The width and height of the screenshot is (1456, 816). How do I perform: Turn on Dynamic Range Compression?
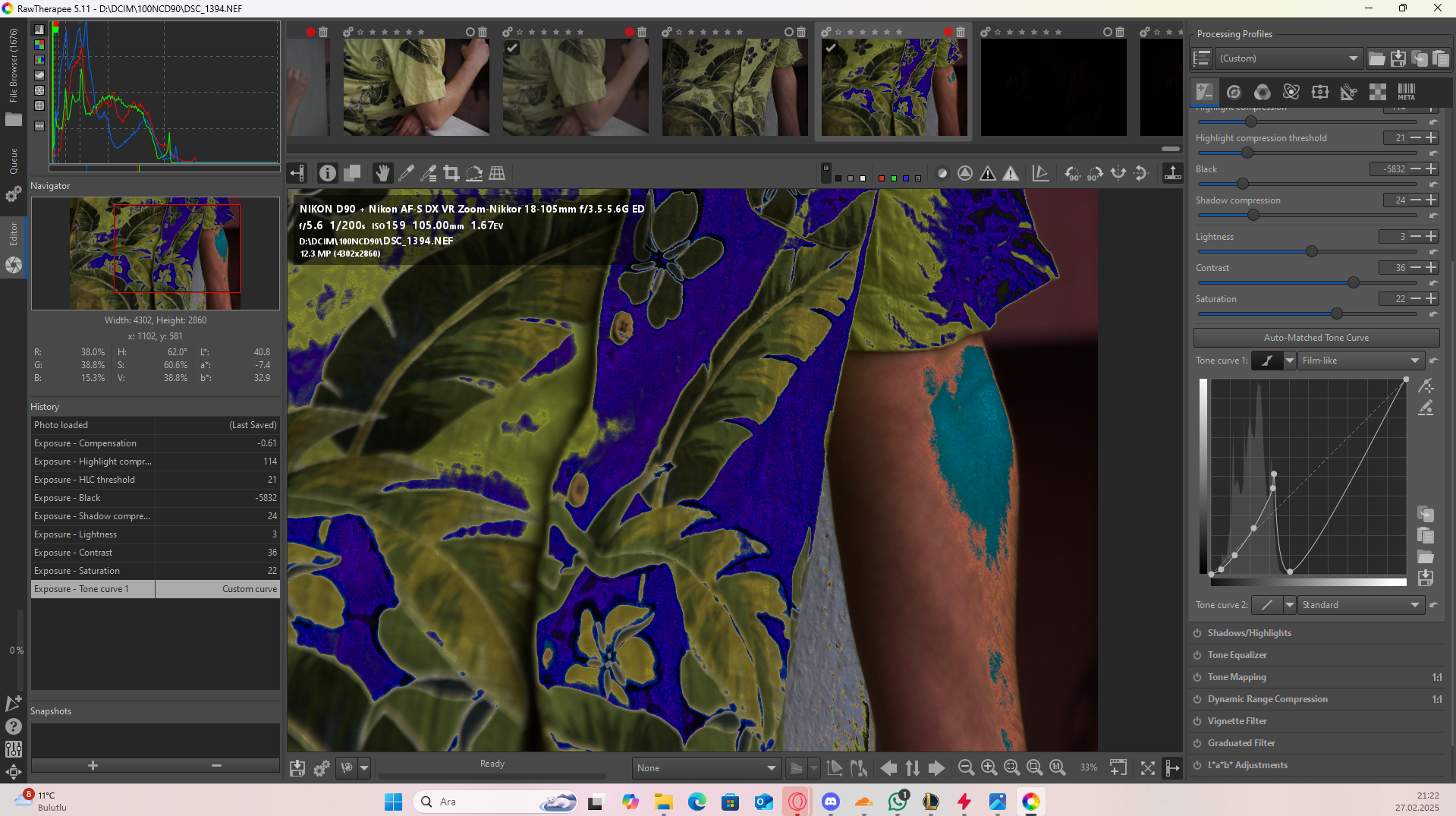[x=1197, y=699]
